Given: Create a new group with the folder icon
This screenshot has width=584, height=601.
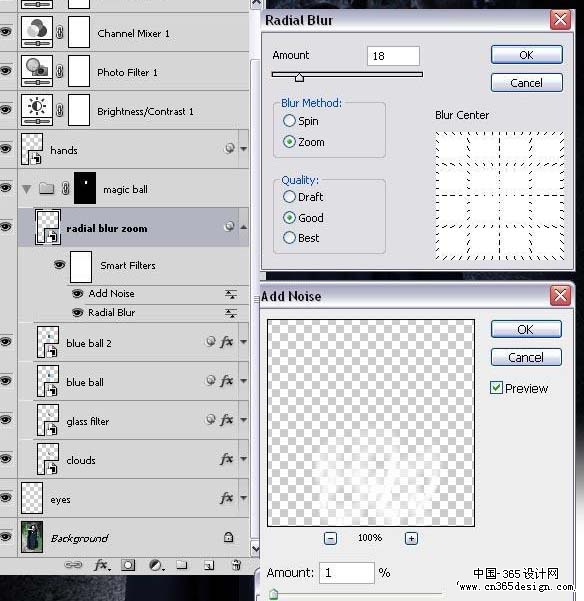Looking at the screenshot, I should click(x=182, y=565).
